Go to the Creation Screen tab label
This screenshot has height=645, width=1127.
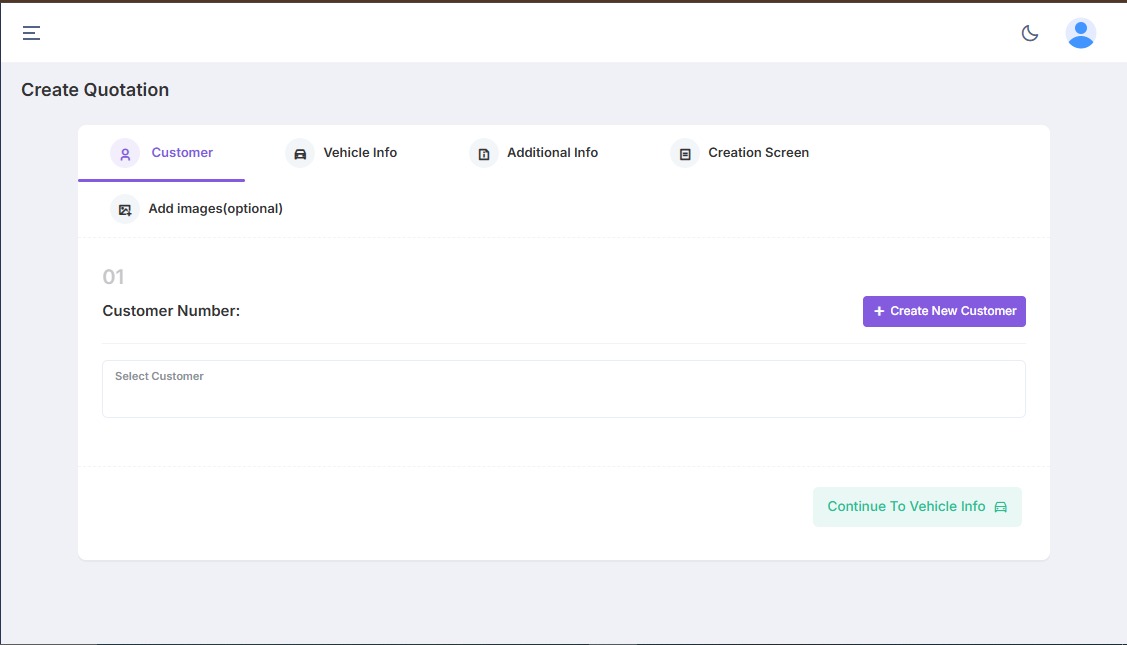pyautogui.click(x=758, y=153)
